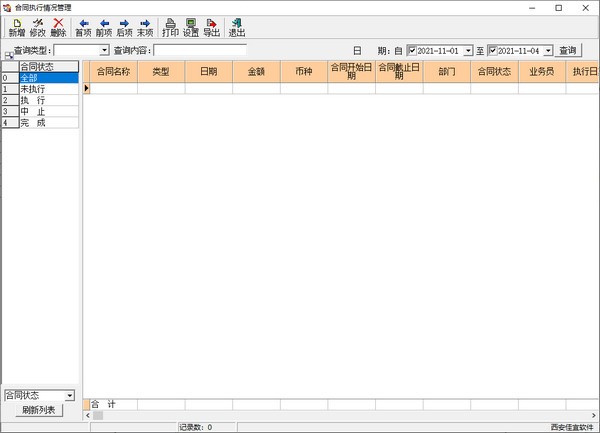The width and height of the screenshot is (600, 433).
Task: Toggle the start date checkbox 2021-11-01
Action: coord(412,51)
